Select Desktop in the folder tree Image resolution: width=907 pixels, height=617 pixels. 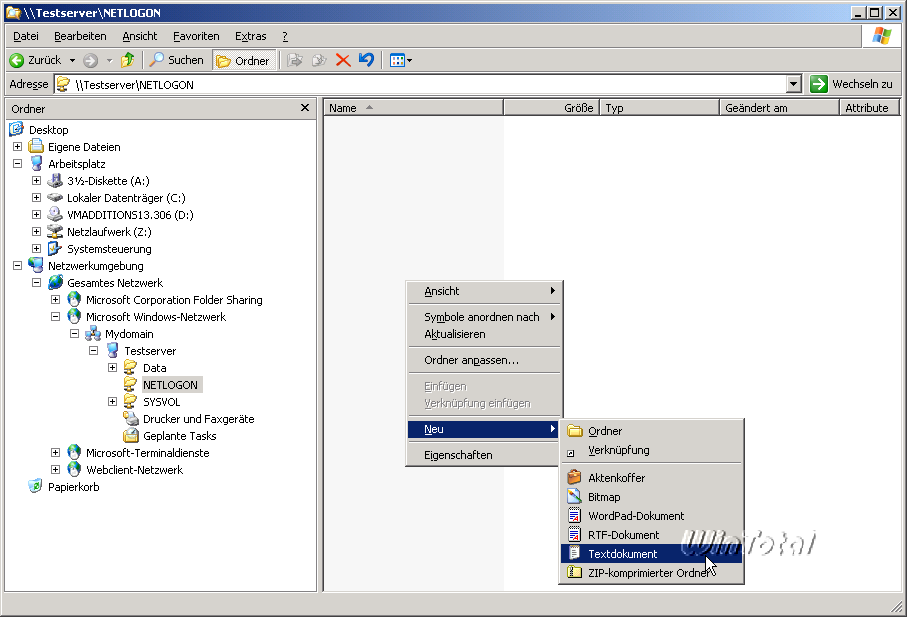click(x=49, y=130)
